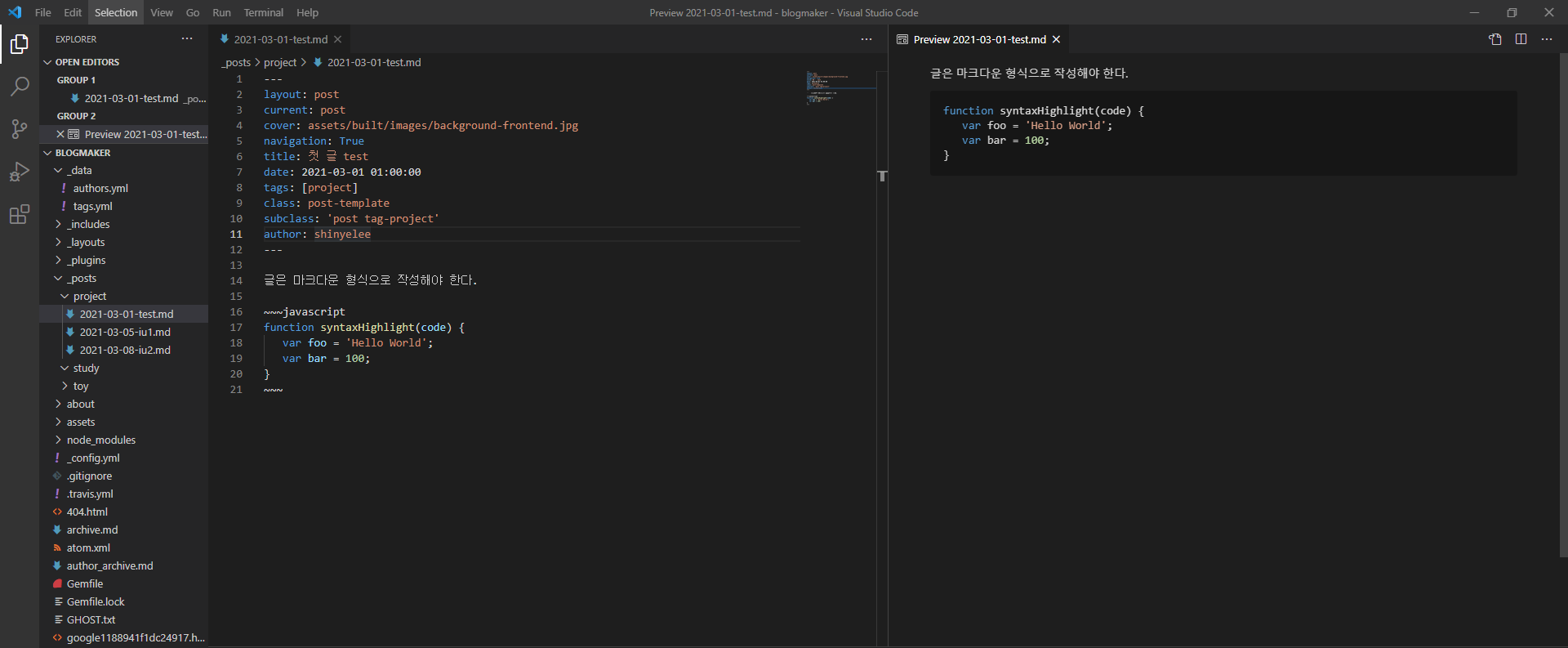Expand the _layouts folder

(x=124, y=242)
